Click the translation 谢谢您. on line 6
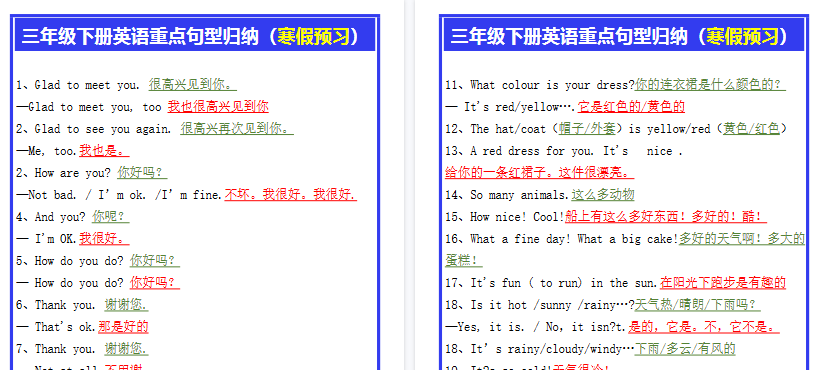 (126, 305)
